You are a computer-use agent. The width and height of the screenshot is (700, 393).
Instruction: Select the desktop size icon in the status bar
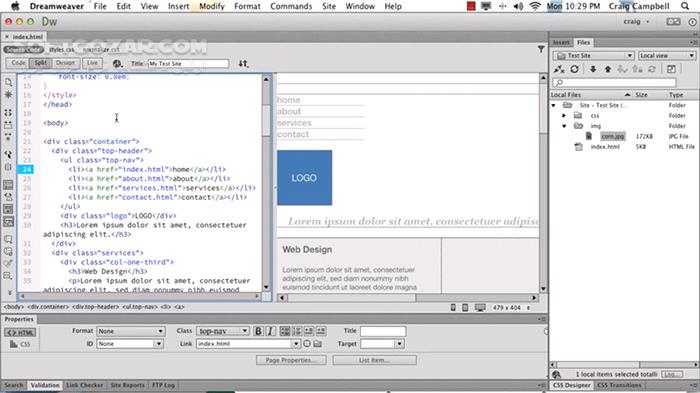(x=480, y=308)
